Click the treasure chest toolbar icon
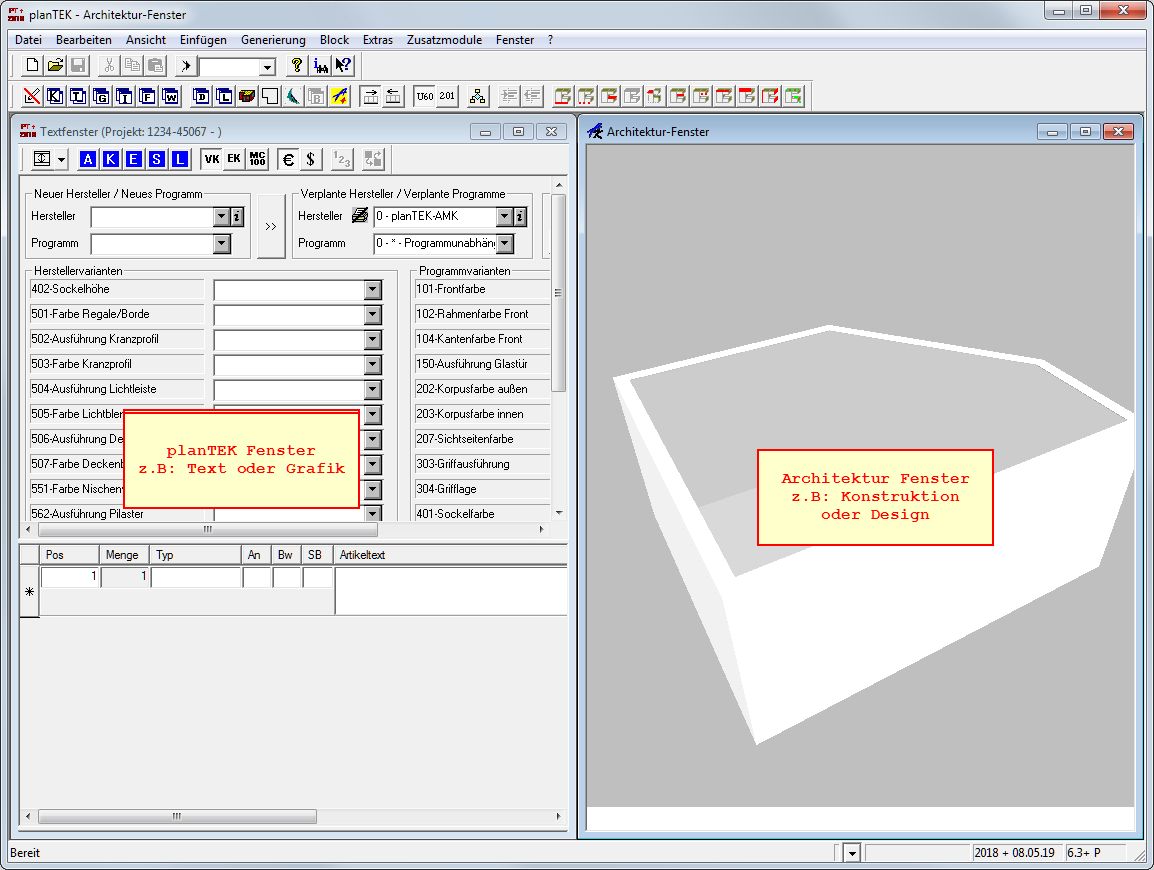The image size is (1154, 870). pos(247,96)
